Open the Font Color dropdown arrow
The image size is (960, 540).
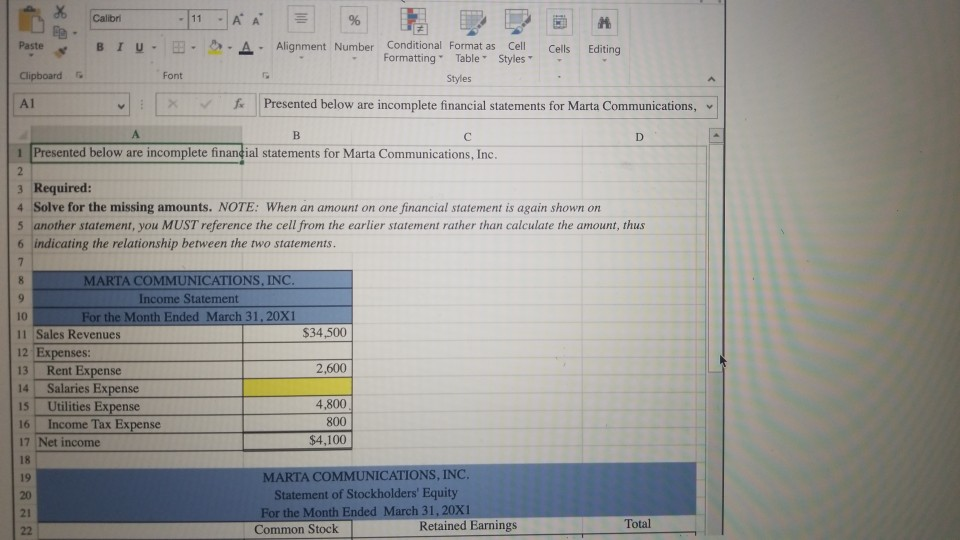261,47
